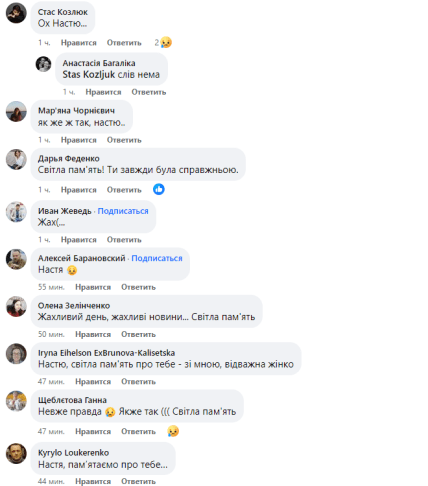Screen dimensions: 428x486
Task: Like Мар'яна Чорнієвич's comment
Action: pos(79,140)
